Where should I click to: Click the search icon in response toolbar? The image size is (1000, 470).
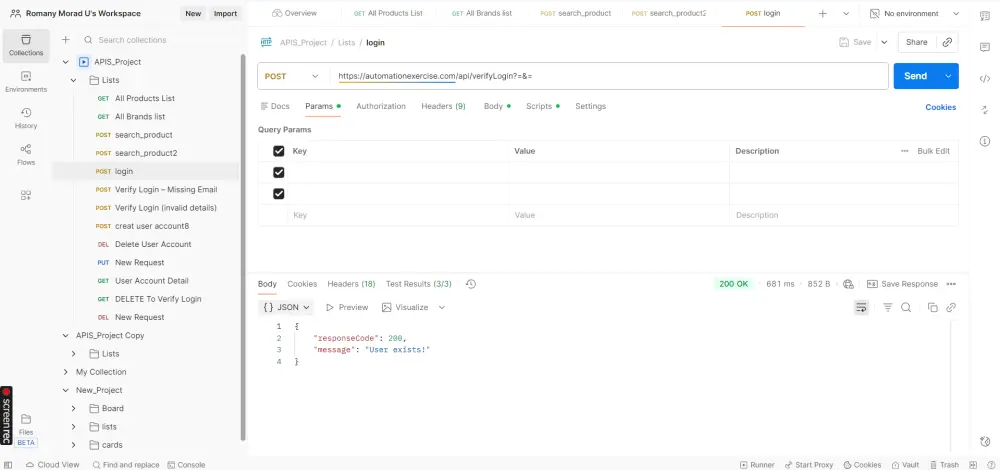click(906, 307)
